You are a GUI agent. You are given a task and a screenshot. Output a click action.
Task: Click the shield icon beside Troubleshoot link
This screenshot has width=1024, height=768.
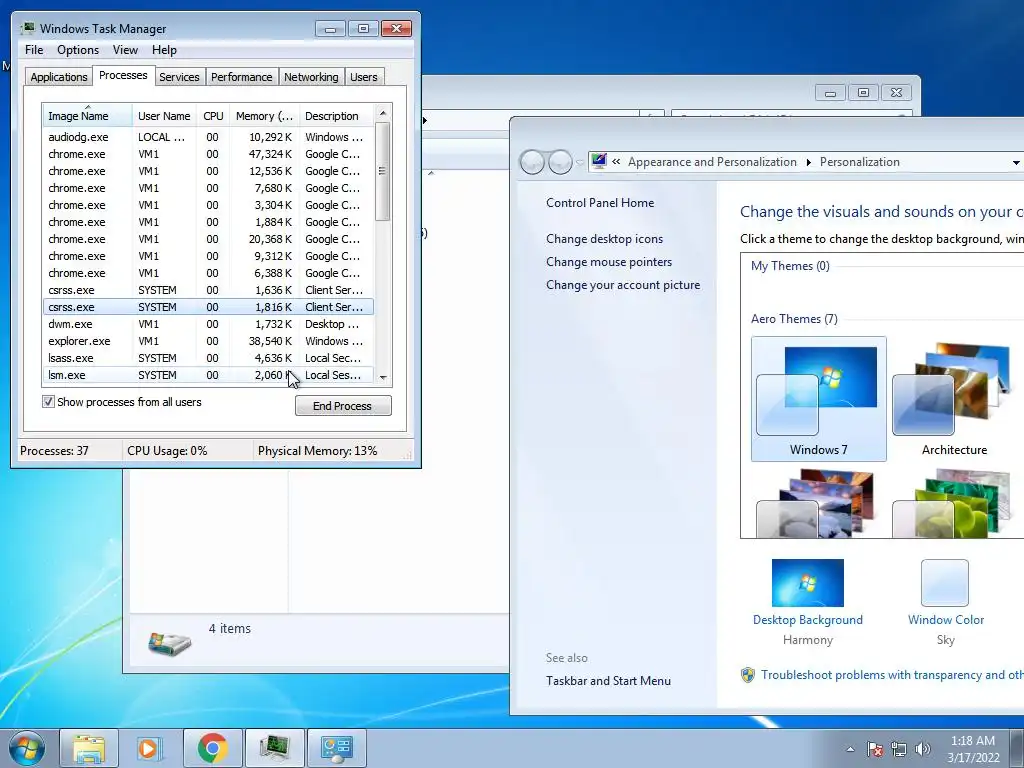tap(748, 675)
